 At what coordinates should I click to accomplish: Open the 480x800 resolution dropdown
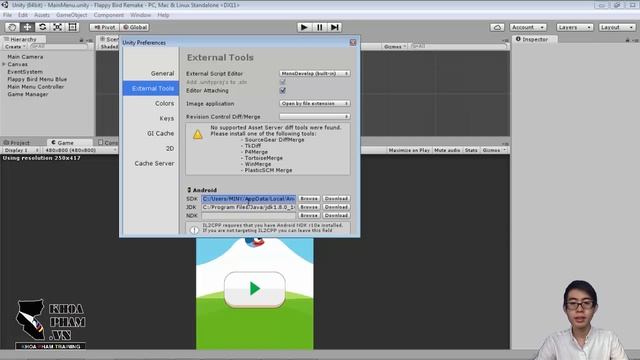click(80, 150)
